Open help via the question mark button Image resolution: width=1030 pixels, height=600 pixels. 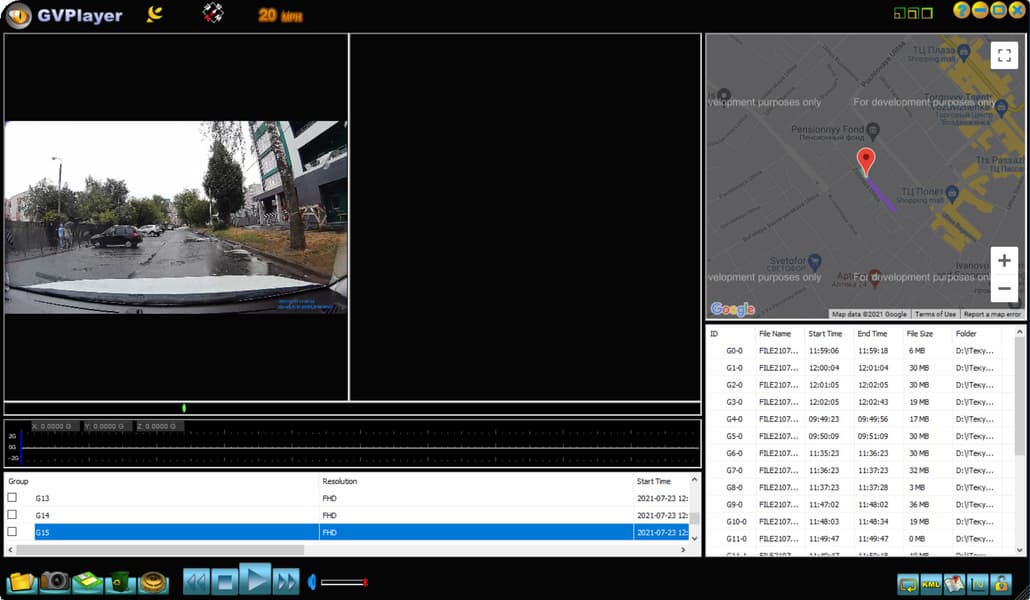(x=961, y=11)
